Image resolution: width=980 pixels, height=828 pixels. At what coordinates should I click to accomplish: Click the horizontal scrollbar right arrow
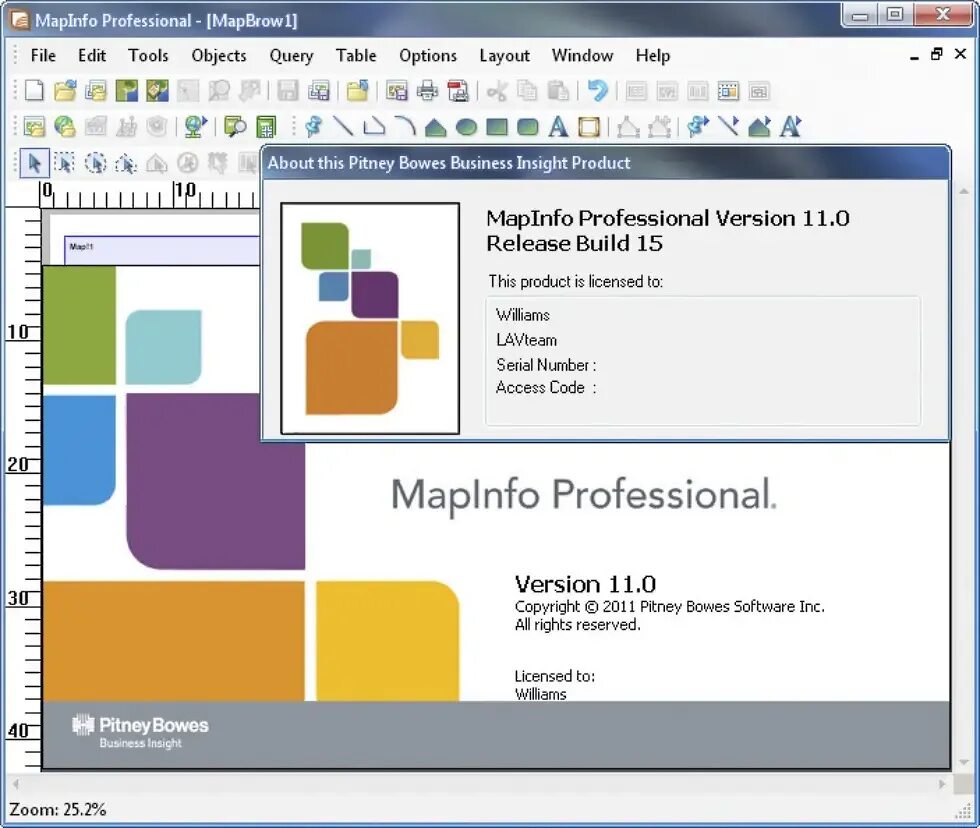pos(942,784)
